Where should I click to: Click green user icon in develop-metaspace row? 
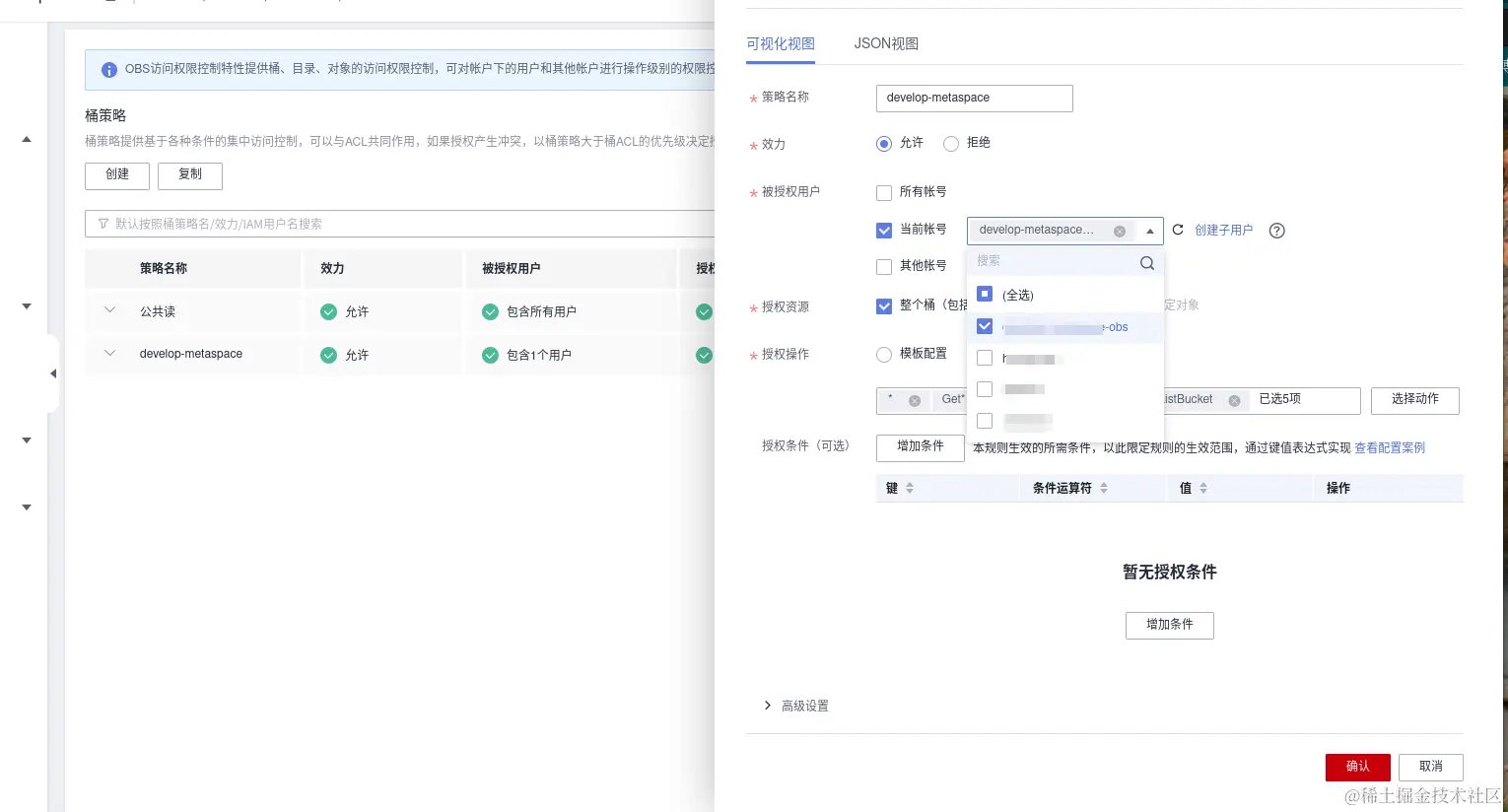490,356
